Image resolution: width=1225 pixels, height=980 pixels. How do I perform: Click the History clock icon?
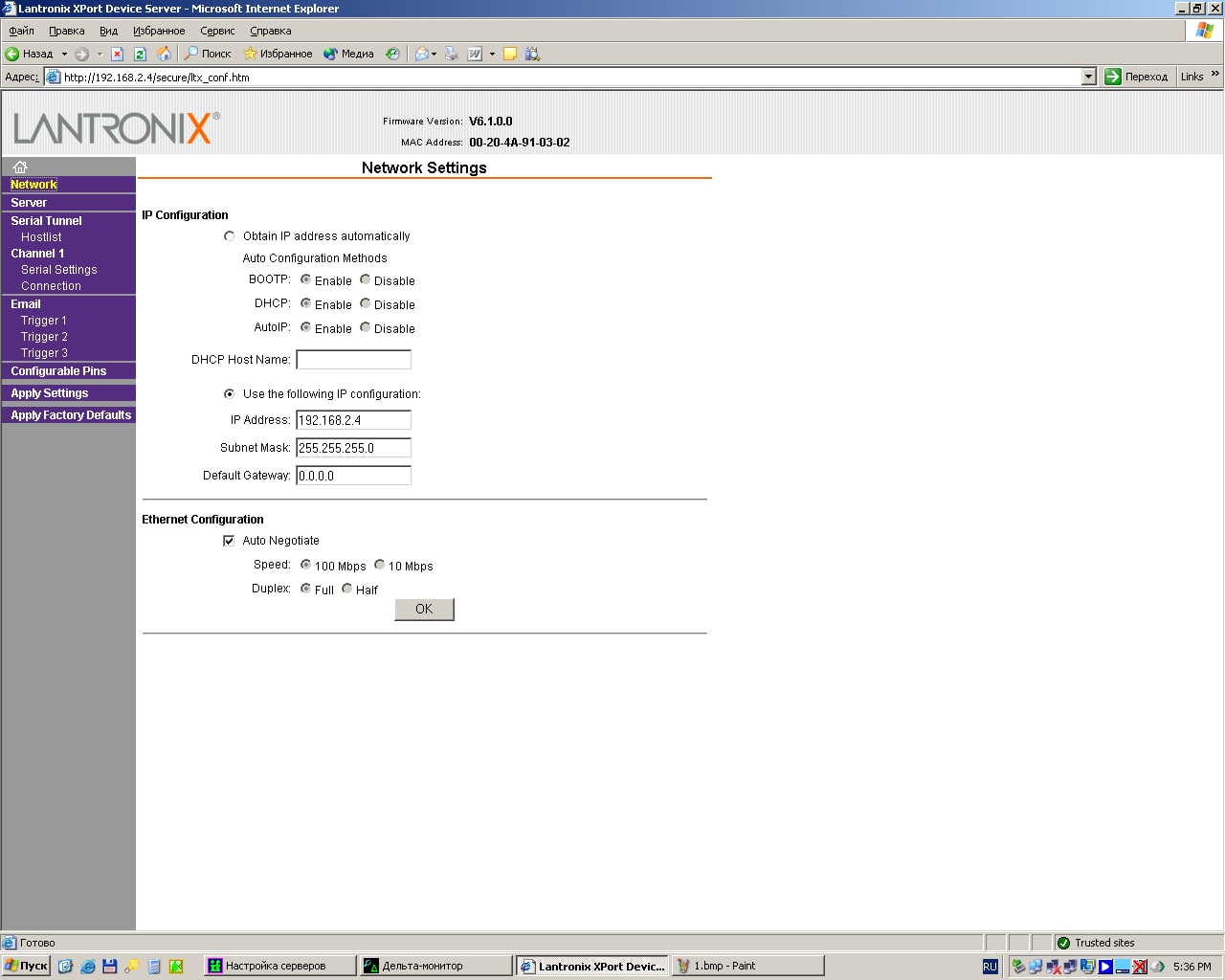click(x=392, y=54)
